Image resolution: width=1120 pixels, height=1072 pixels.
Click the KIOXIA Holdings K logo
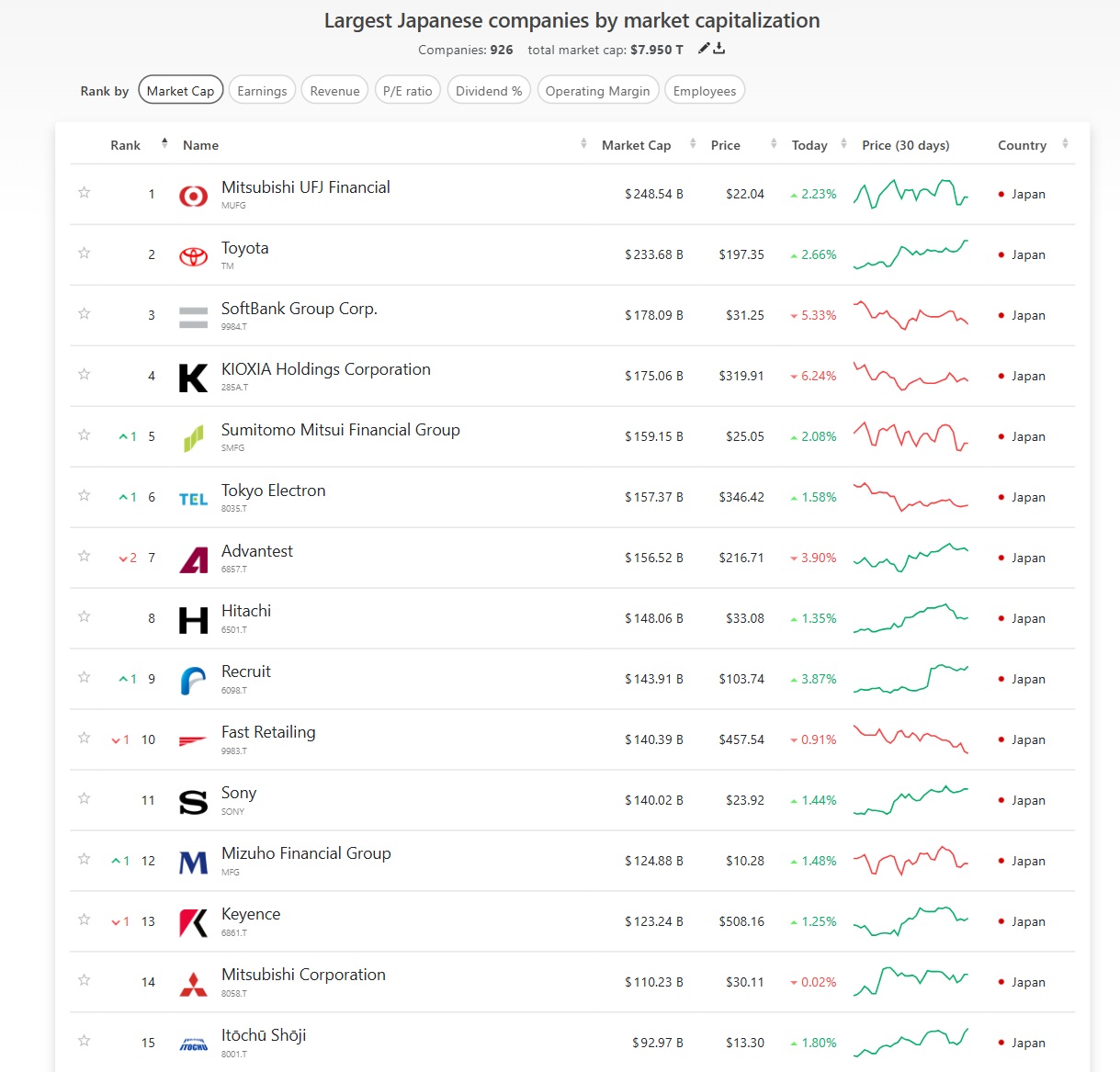[193, 378]
